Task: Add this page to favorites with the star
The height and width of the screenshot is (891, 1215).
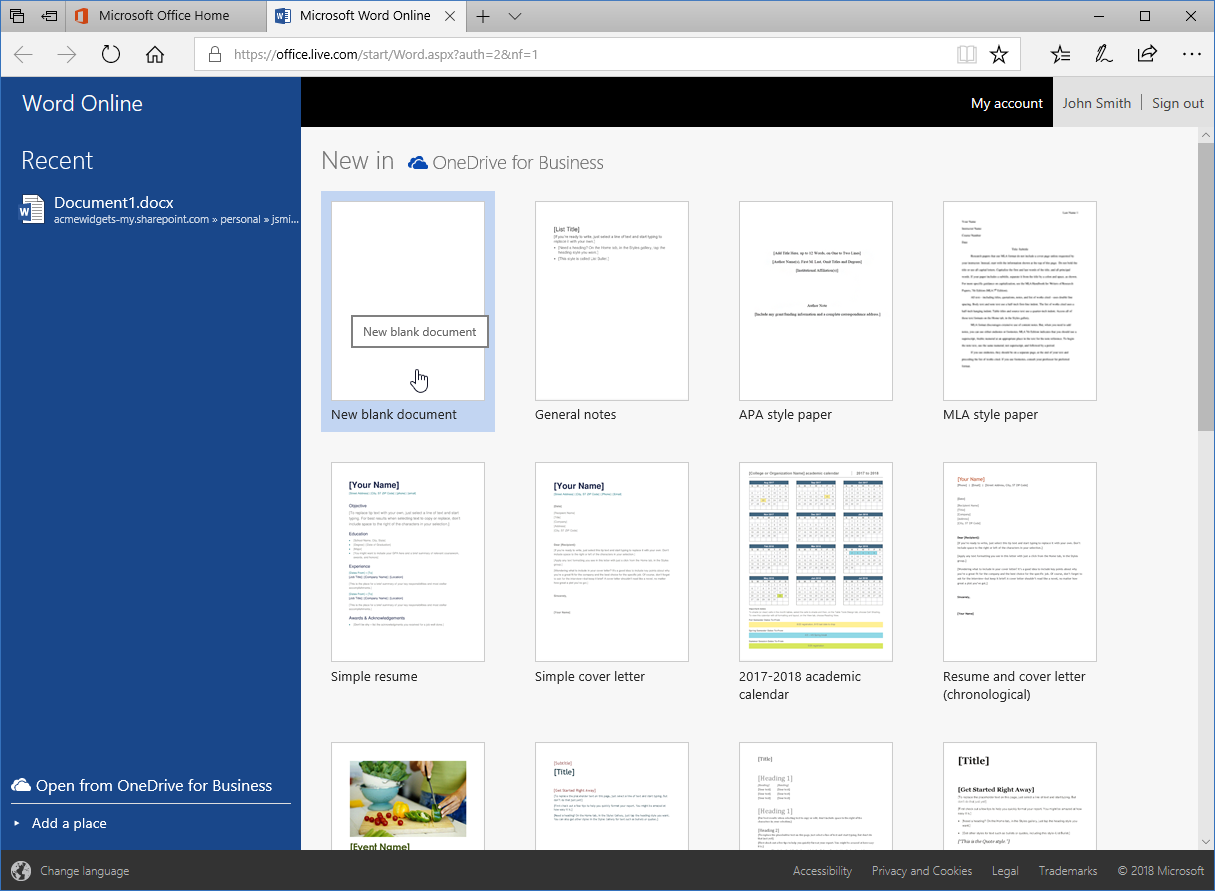Action: [999, 54]
